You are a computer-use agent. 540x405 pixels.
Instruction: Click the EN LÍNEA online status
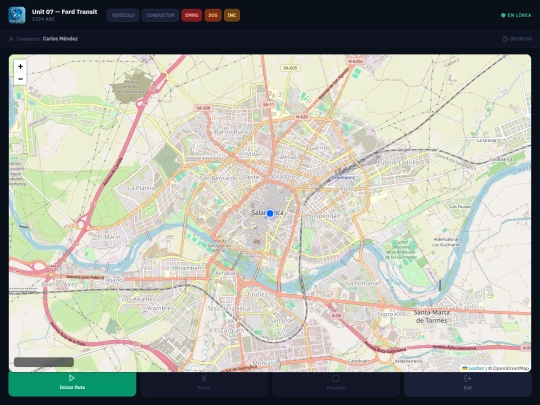(516, 15)
